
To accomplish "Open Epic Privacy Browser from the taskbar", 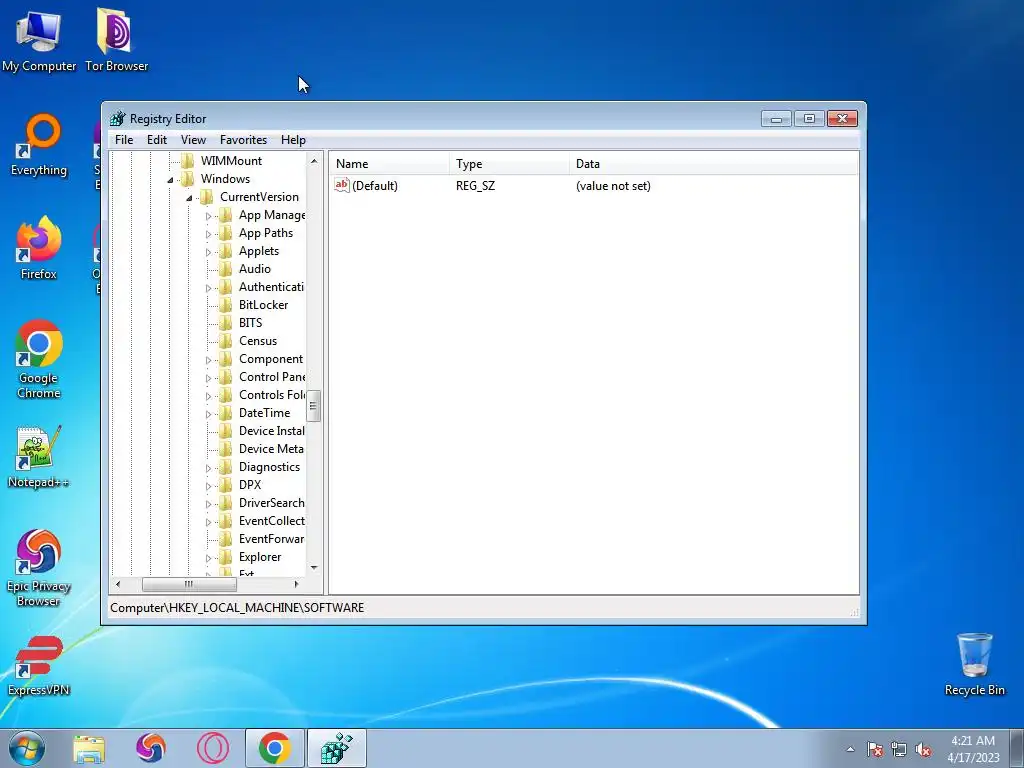I will point(150,748).
